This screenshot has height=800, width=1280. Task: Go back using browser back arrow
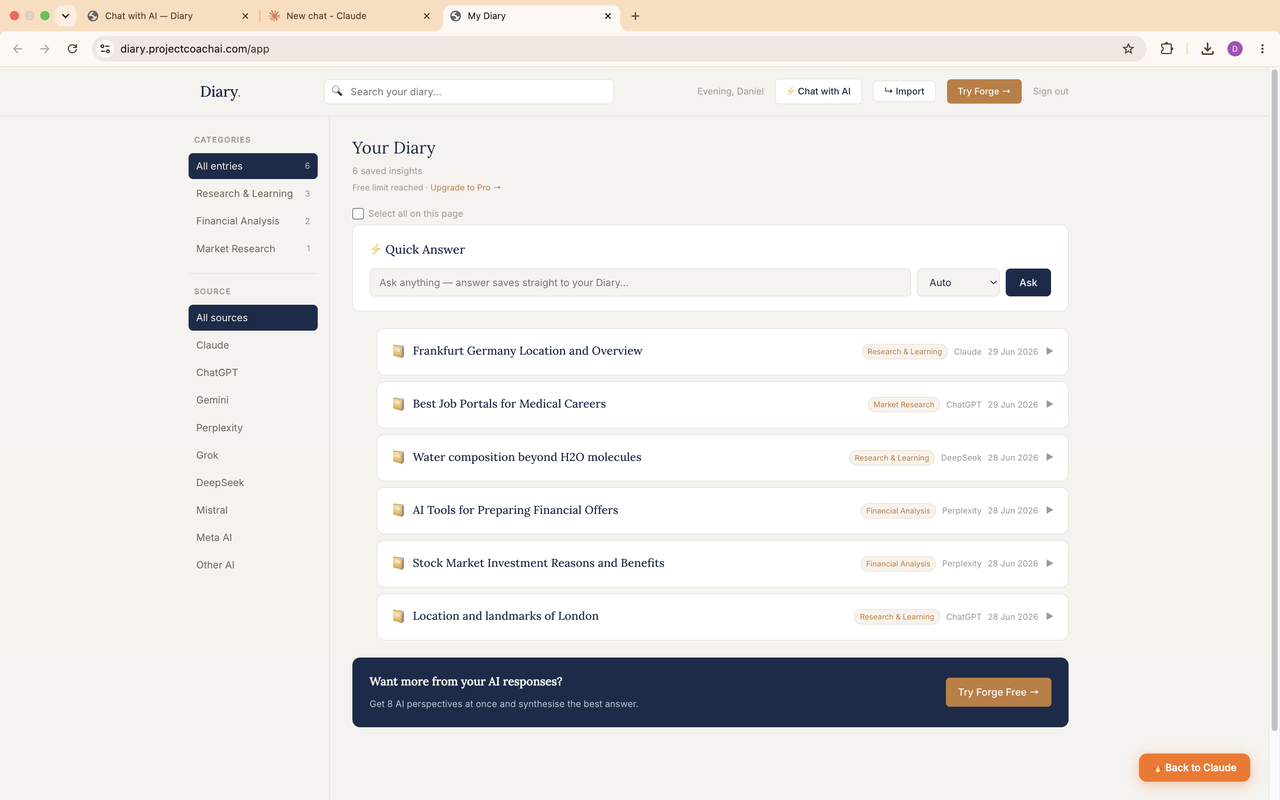(18, 48)
